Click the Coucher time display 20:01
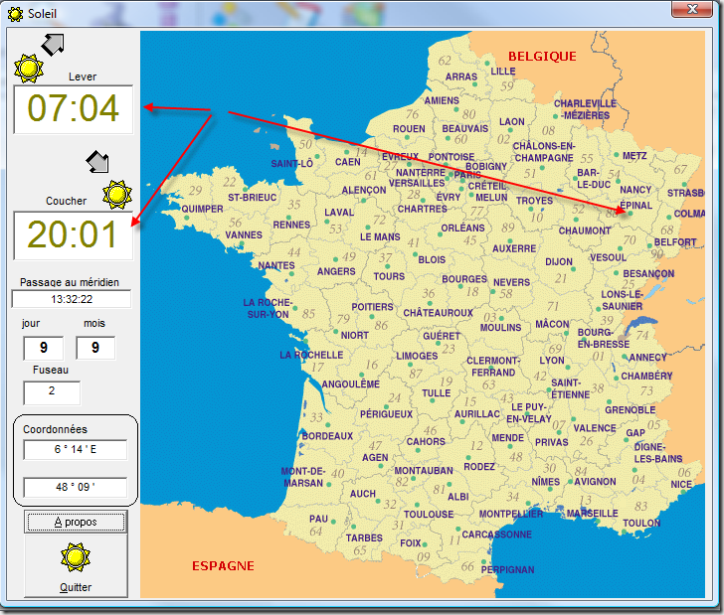Screen dimensions: 724x615 73,234
